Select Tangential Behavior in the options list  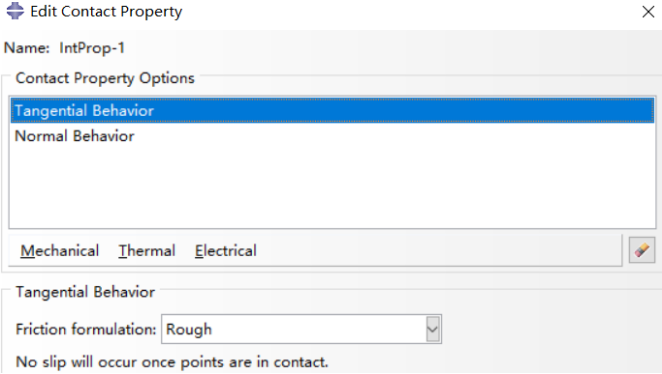tap(332, 111)
